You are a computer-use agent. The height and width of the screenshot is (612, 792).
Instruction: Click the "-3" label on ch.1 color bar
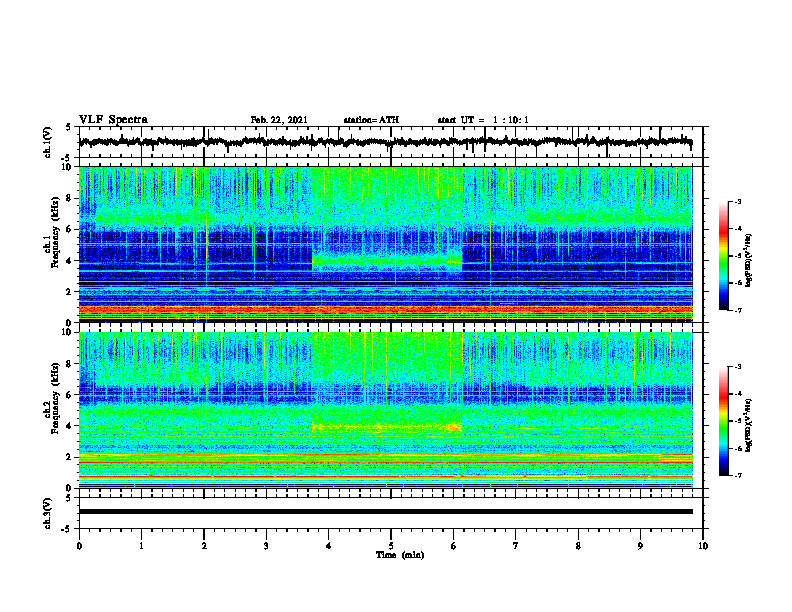pyautogui.click(x=738, y=201)
